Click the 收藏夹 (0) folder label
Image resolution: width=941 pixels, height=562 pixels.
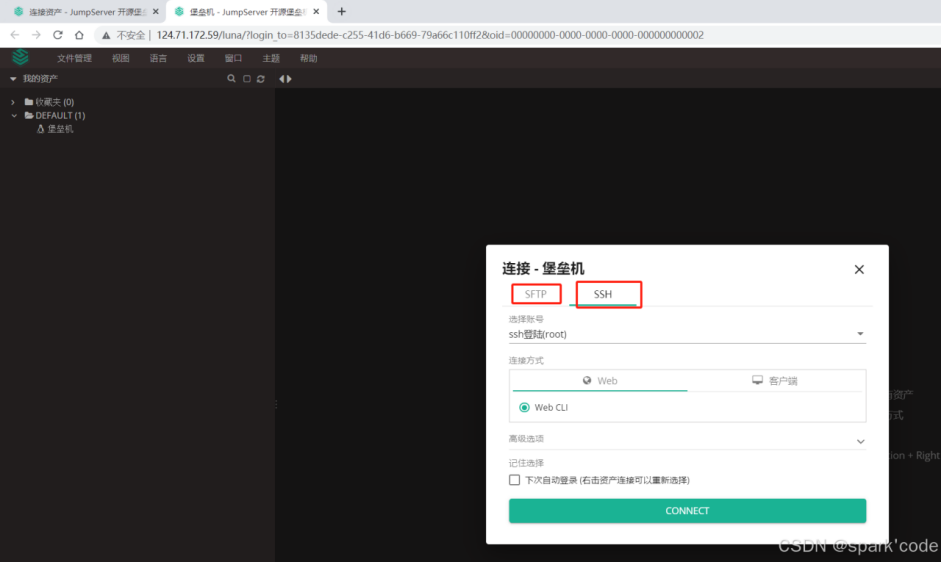point(55,102)
